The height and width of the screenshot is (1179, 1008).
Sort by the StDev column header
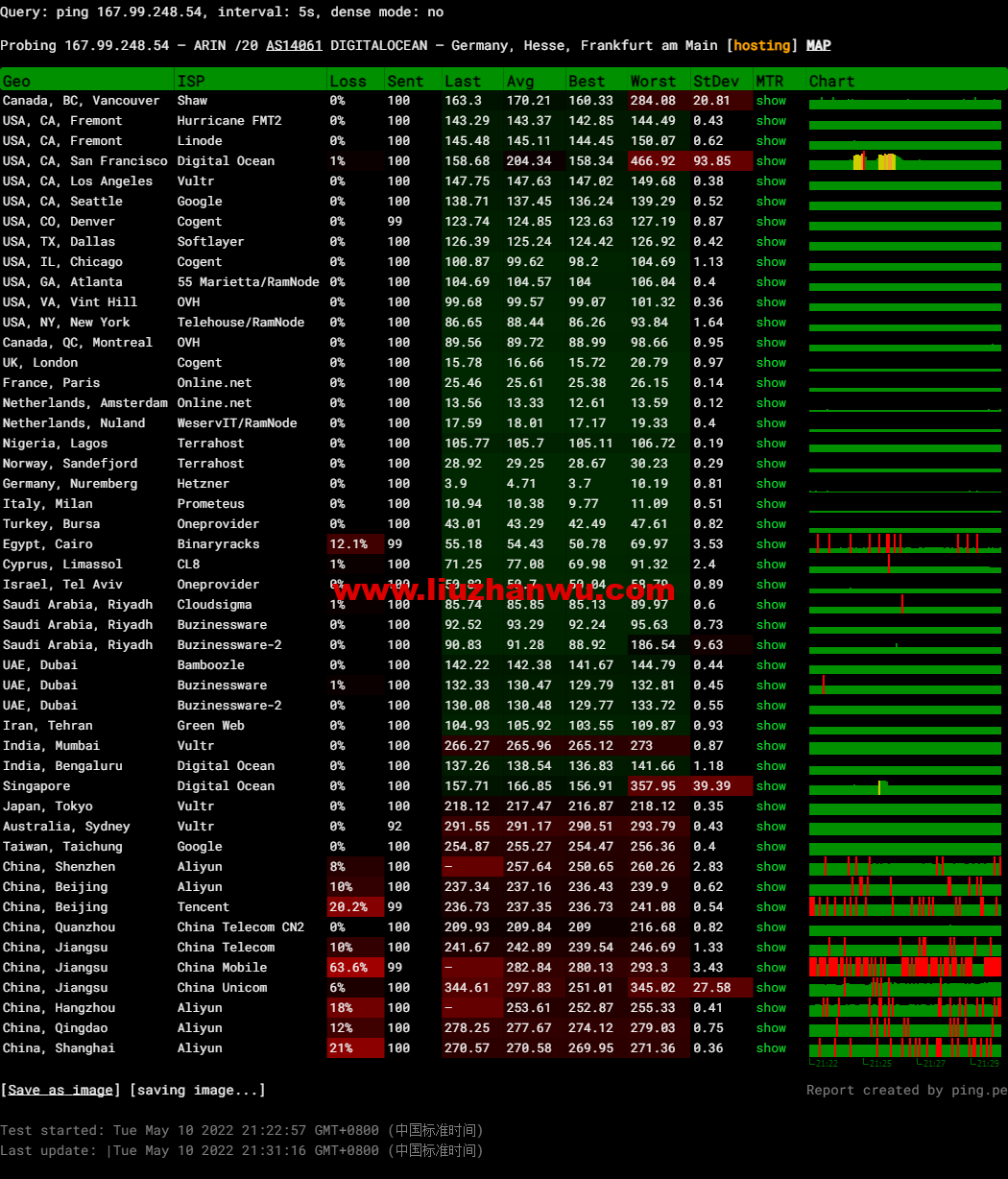click(x=716, y=81)
